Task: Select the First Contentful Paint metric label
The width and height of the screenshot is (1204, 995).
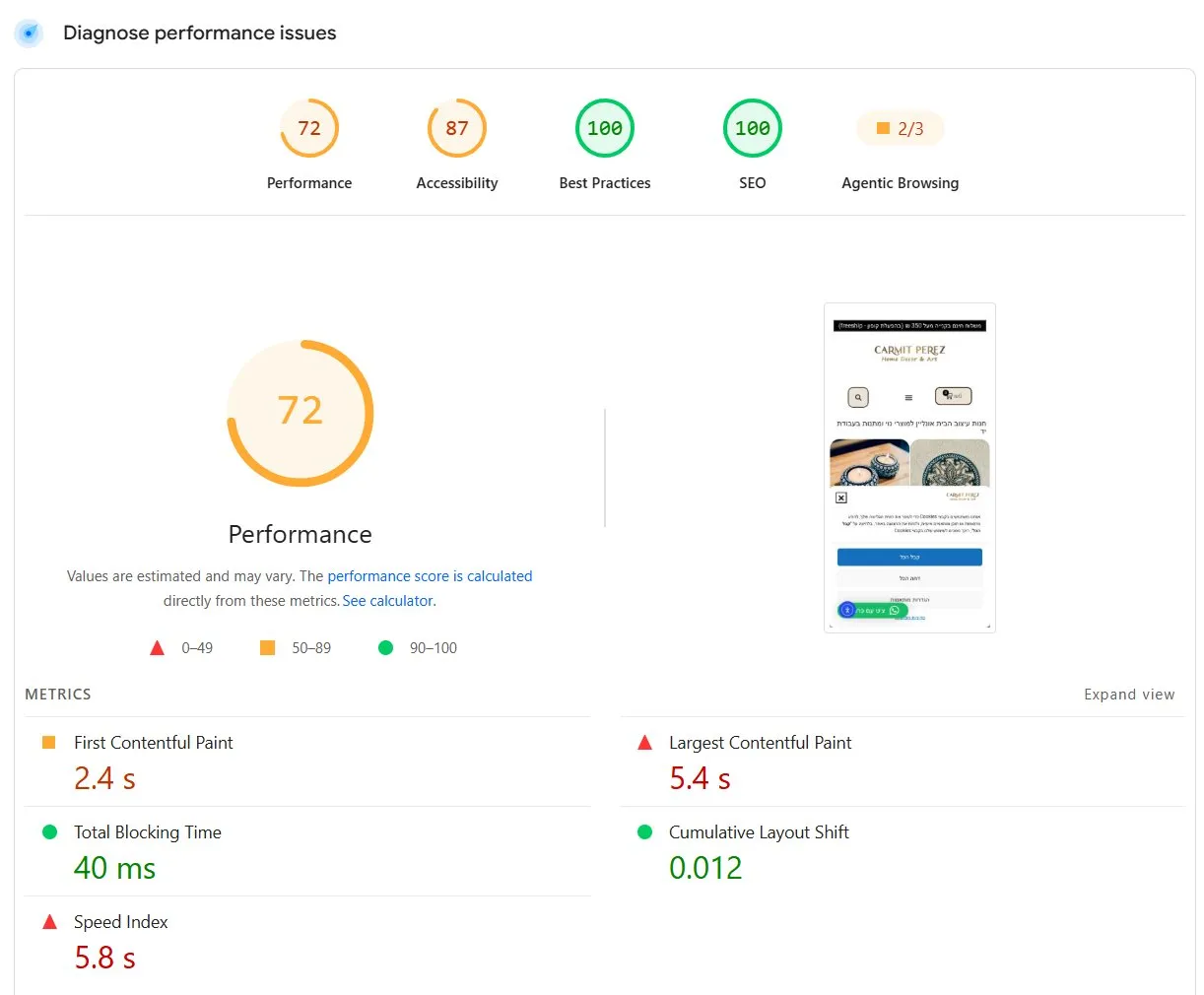Action: [154, 743]
